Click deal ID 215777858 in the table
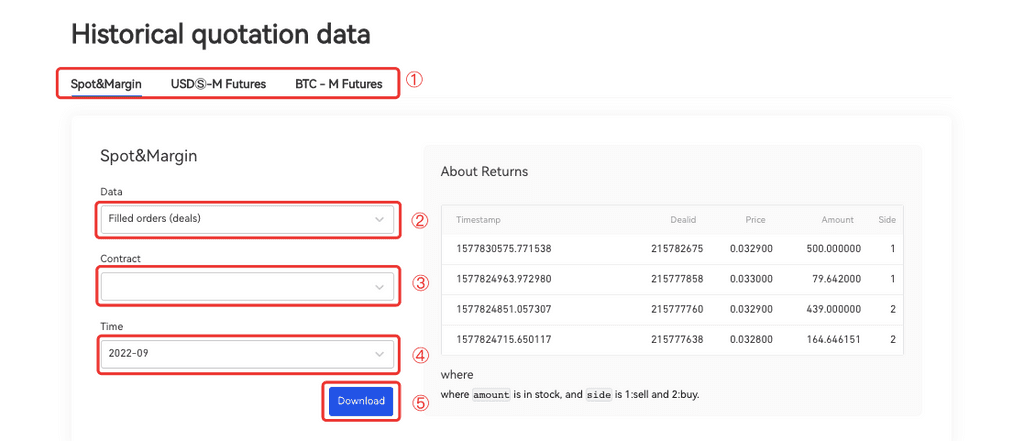Viewport: 1024px width, 441px height. [x=677, y=279]
